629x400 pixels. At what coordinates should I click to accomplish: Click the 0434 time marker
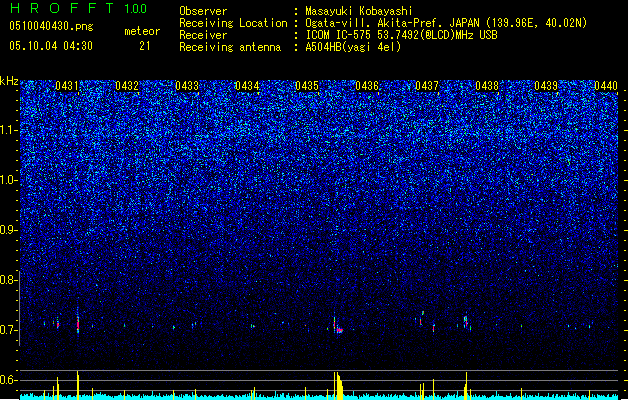(x=247, y=86)
